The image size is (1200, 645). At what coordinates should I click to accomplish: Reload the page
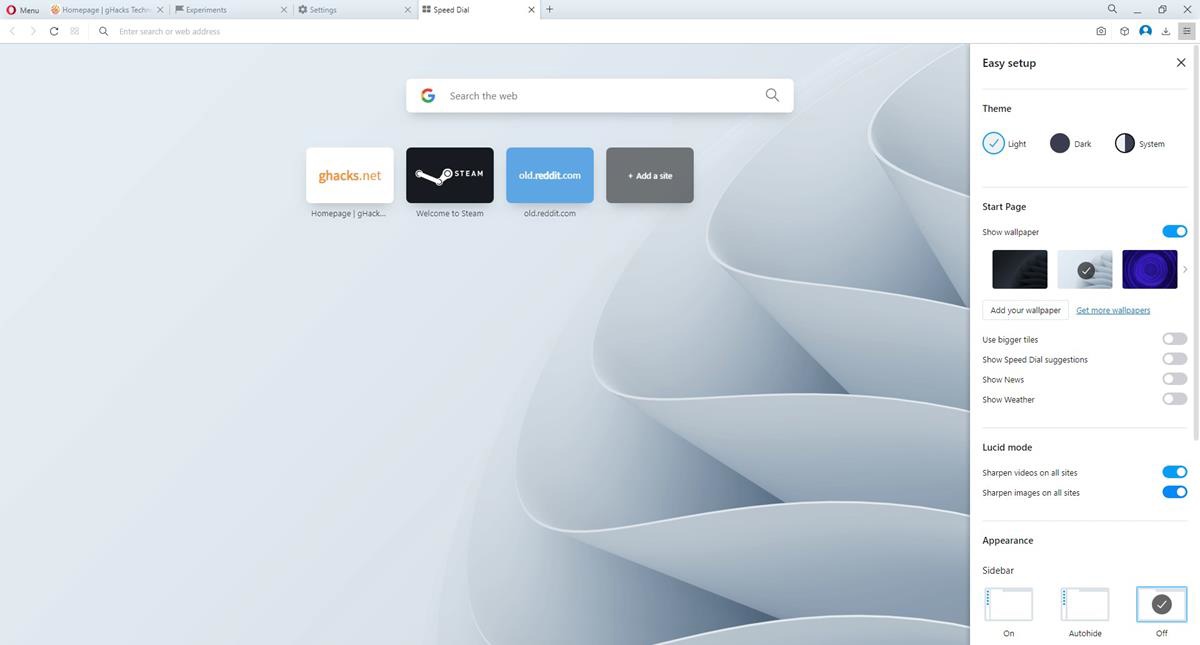click(54, 31)
